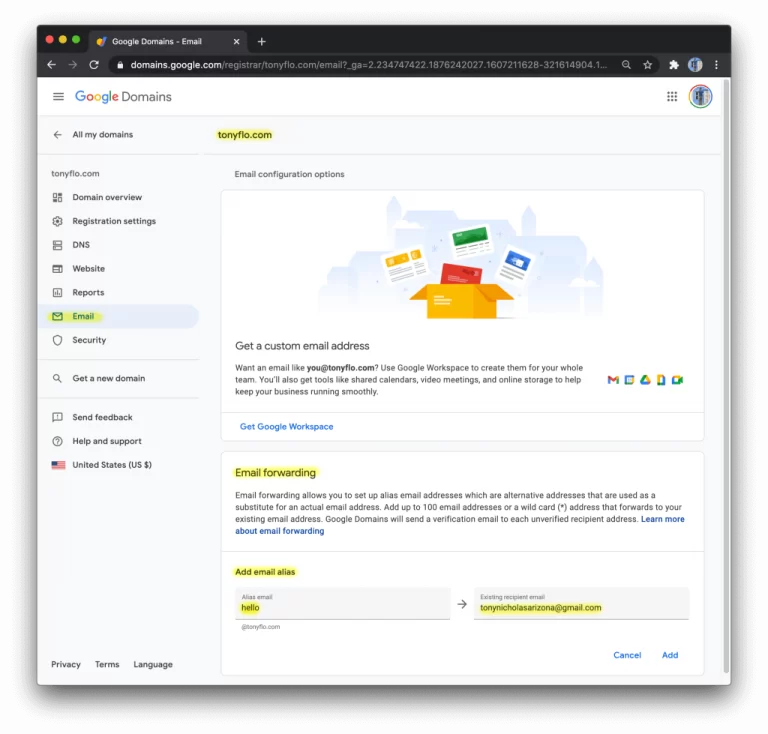Open the DNS section in sidebar
Viewport: 768px width, 734px height.
click(81, 245)
